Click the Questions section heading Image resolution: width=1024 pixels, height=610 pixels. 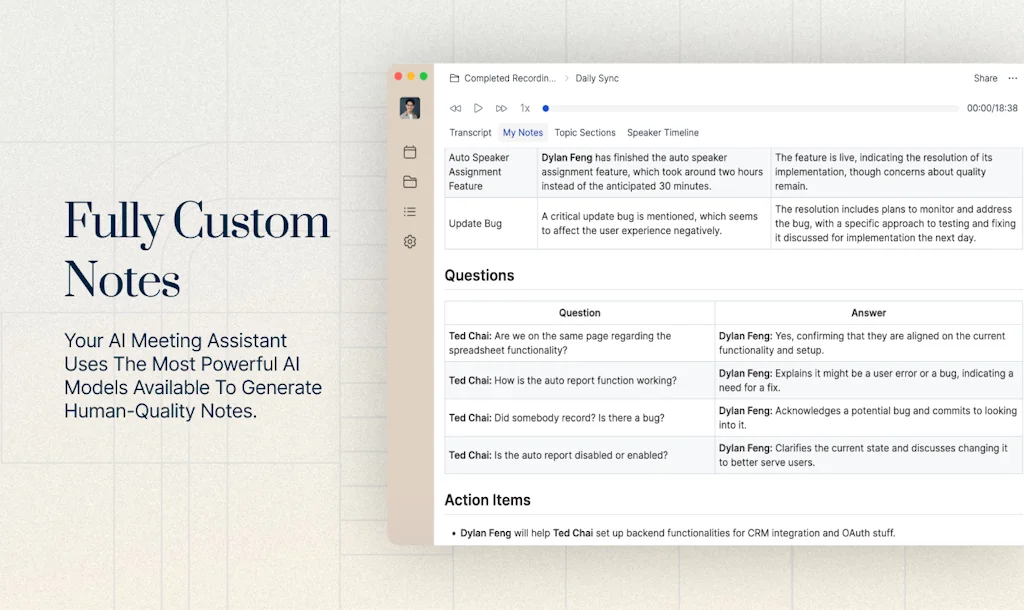click(479, 276)
